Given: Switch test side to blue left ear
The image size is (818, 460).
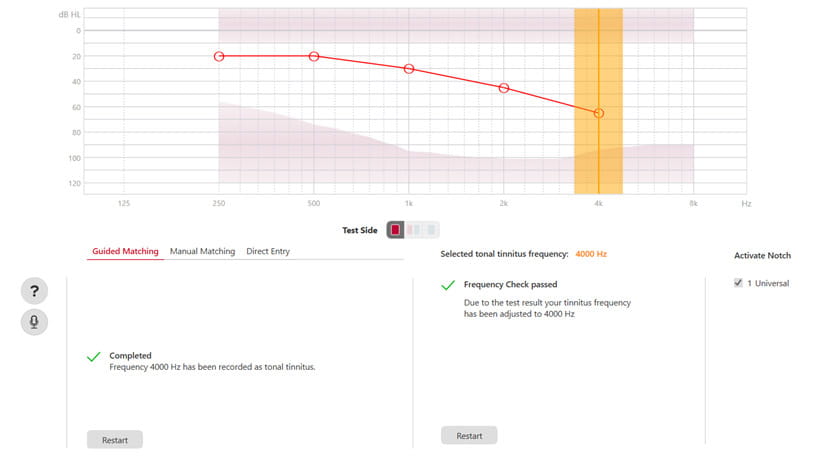Looking at the screenshot, I should pyautogui.click(x=430, y=230).
